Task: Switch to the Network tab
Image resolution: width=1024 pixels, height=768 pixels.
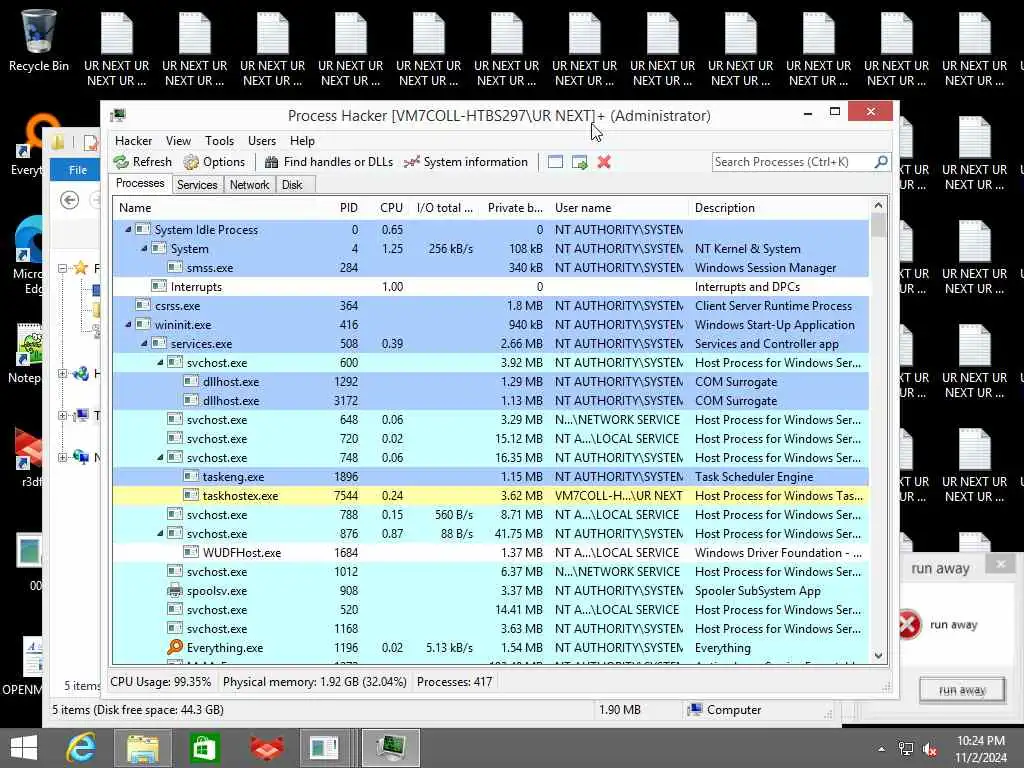Action: coord(249,185)
